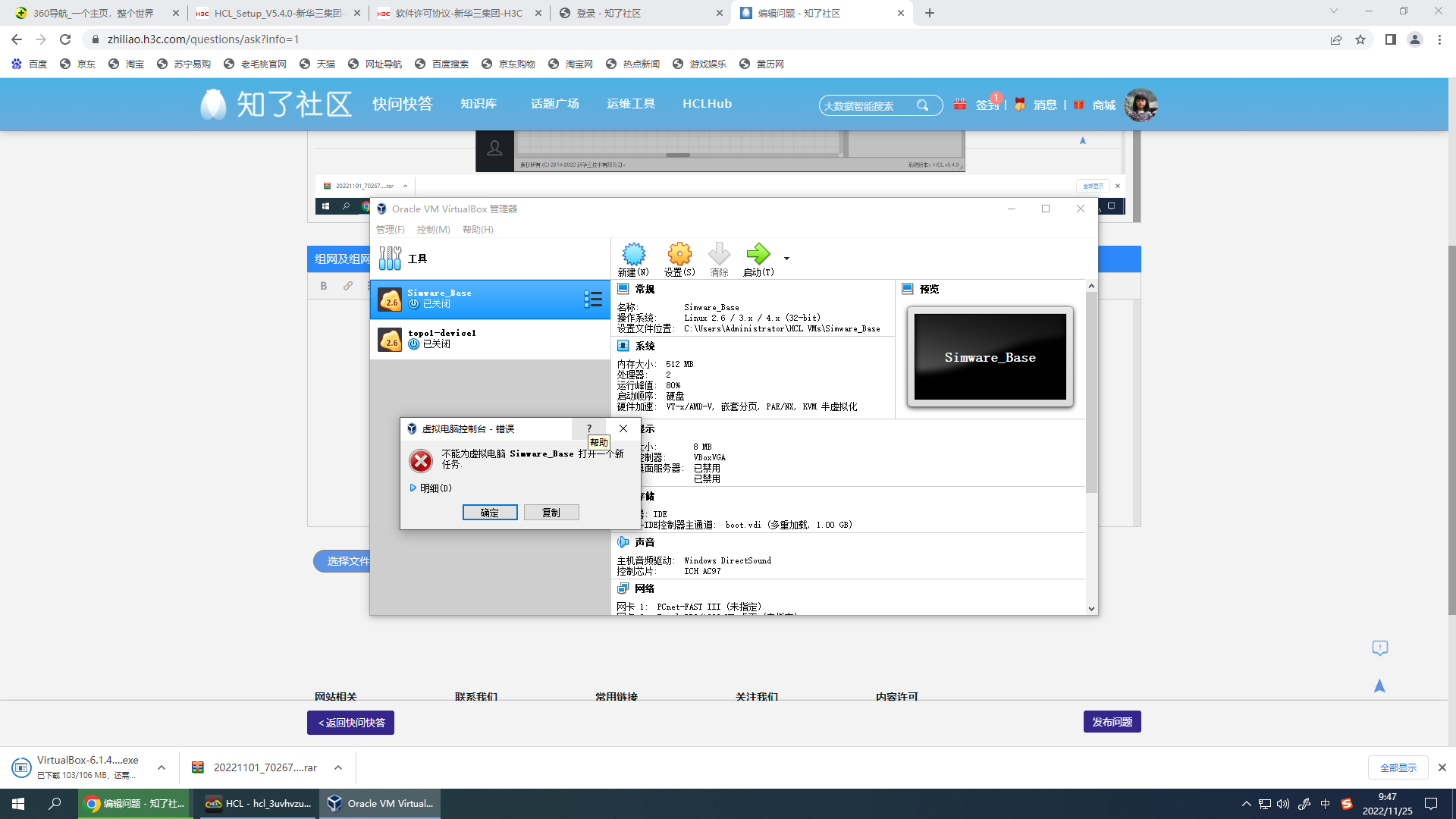This screenshot has width=1456, height=819.
Task: Click the 确定 button in error dialog
Action: (490, 513)
